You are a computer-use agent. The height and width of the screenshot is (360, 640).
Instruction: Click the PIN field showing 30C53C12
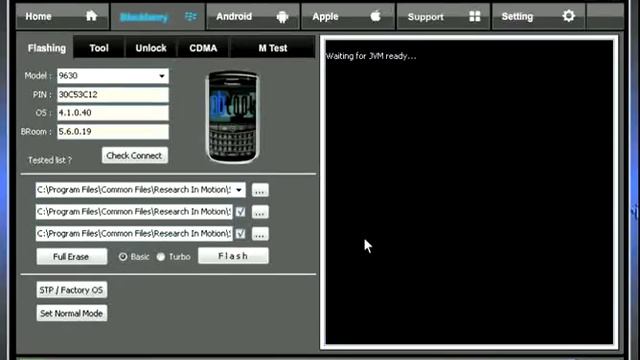[113, 95]
